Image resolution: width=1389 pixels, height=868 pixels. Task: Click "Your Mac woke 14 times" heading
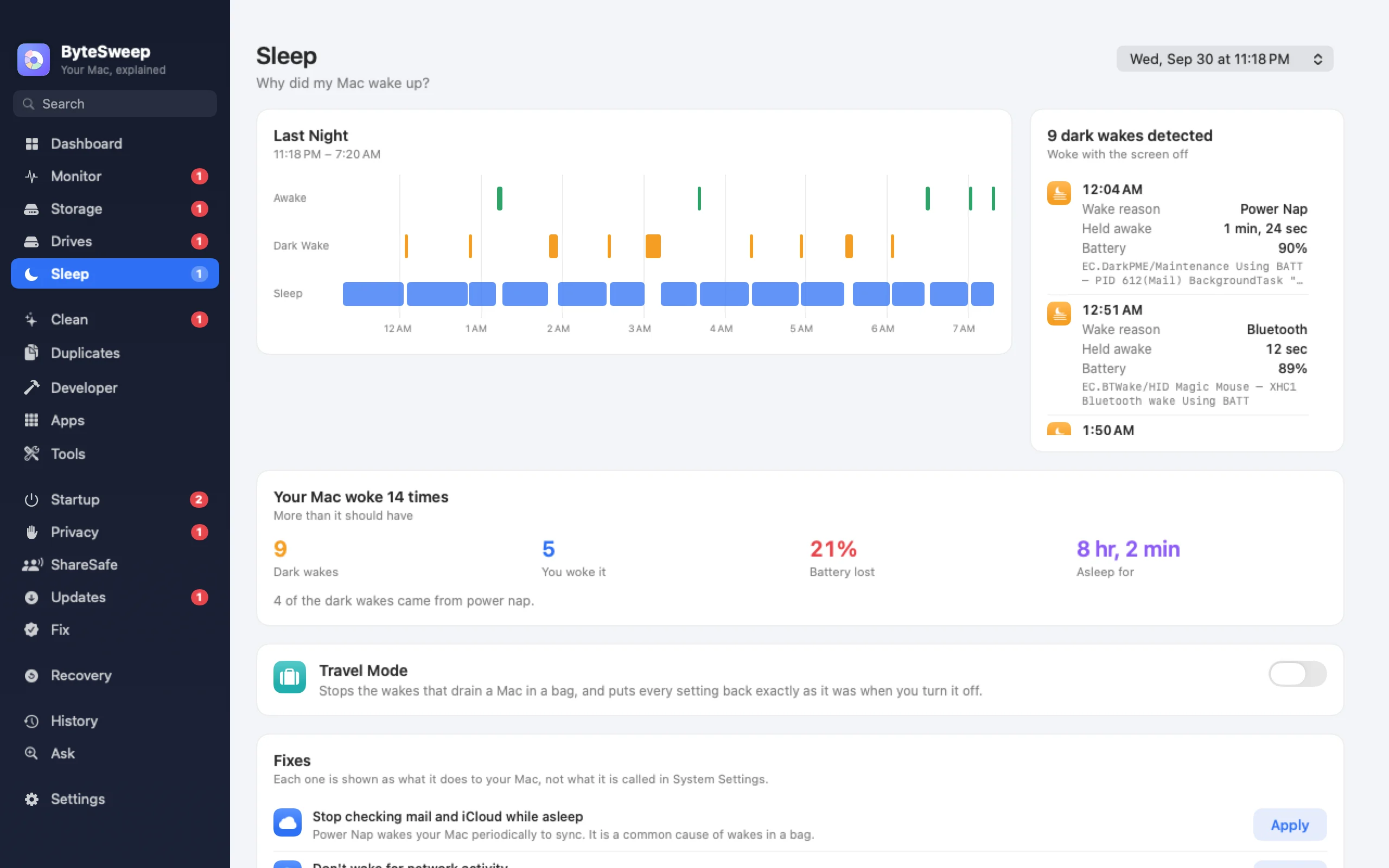[361, 496]
